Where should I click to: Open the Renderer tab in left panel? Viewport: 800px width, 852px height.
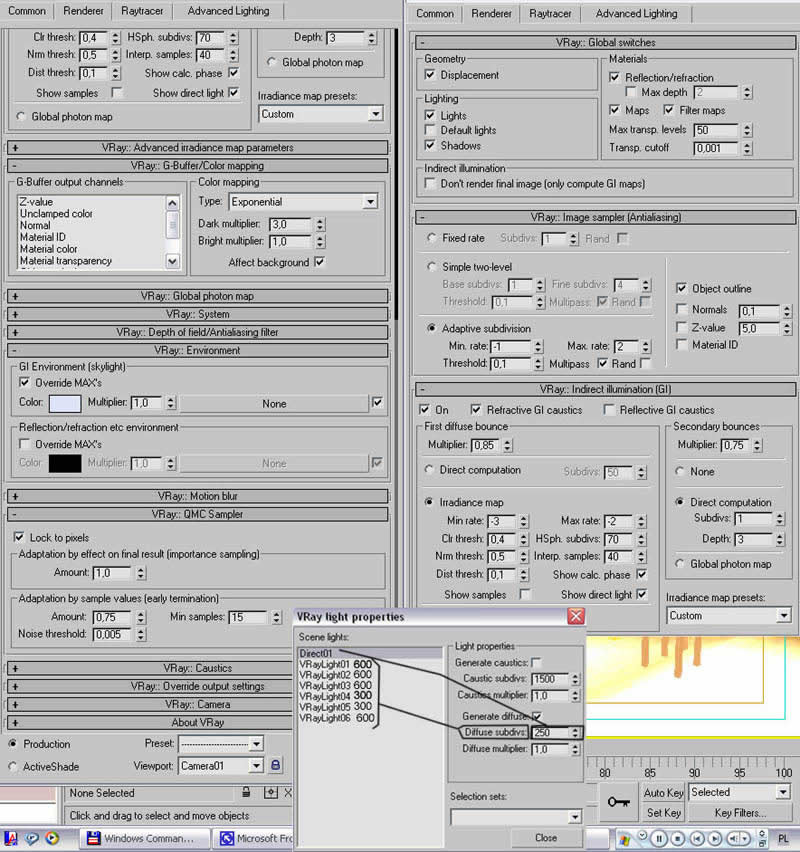83,11
